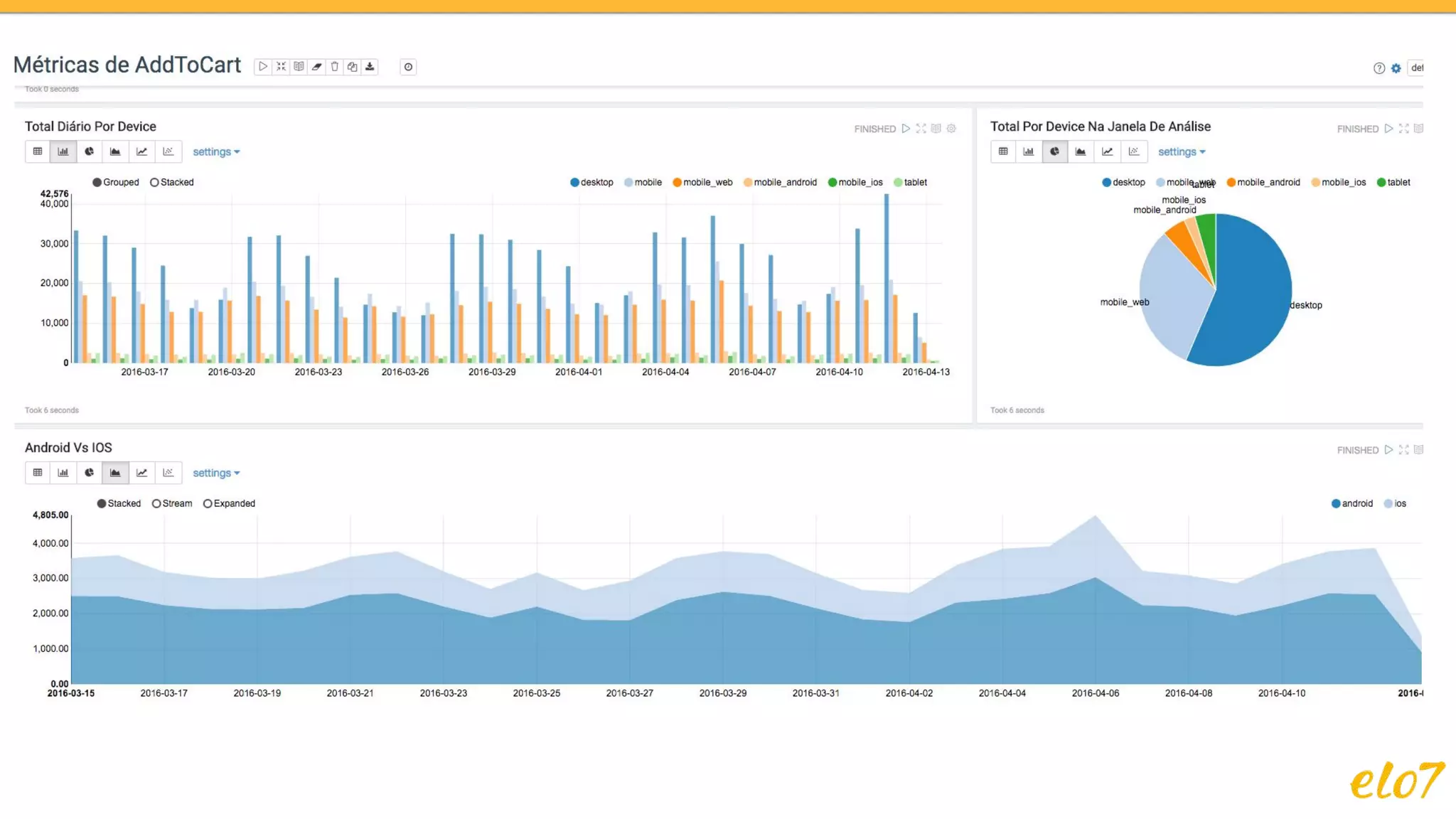The image size is (1456, 819).
Task: Export the notebook via download icon
Action: point(370,67)
